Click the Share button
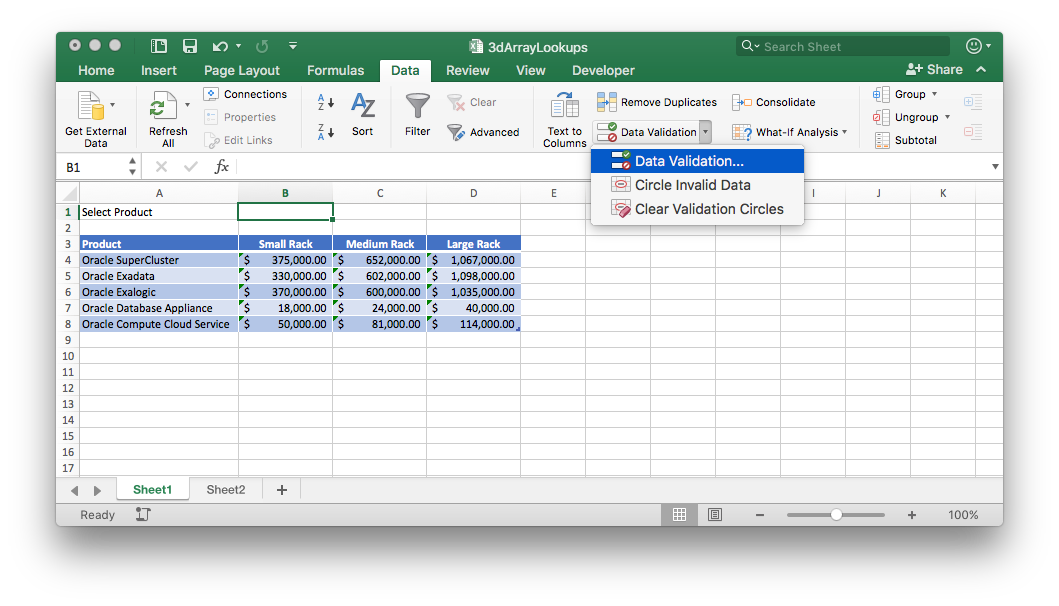 coord(934,70)
